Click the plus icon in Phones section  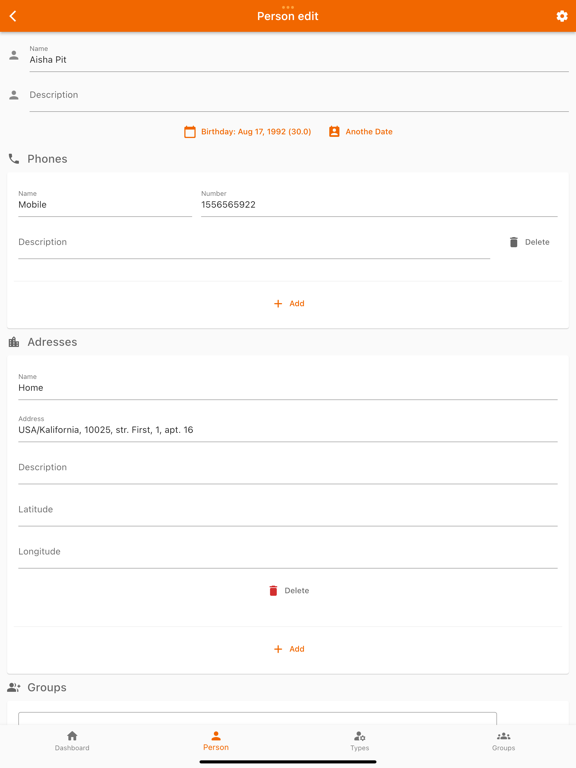point(278,304)
